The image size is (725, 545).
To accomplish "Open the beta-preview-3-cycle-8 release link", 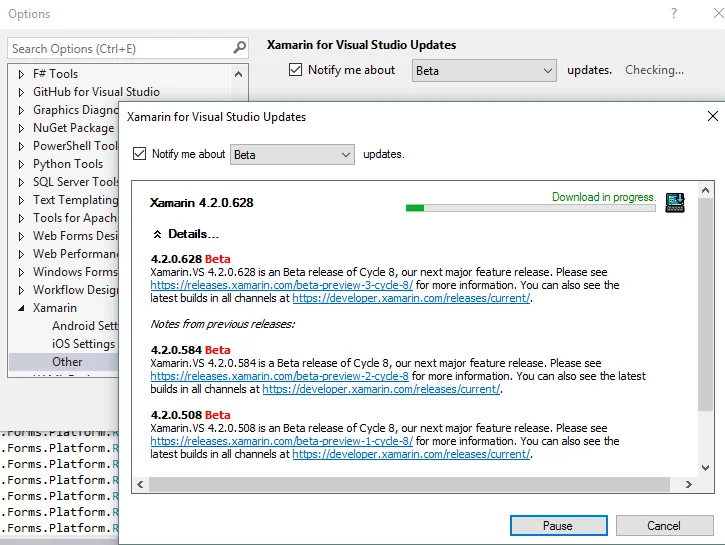I will pyautogui.click(x=282, y=285).
